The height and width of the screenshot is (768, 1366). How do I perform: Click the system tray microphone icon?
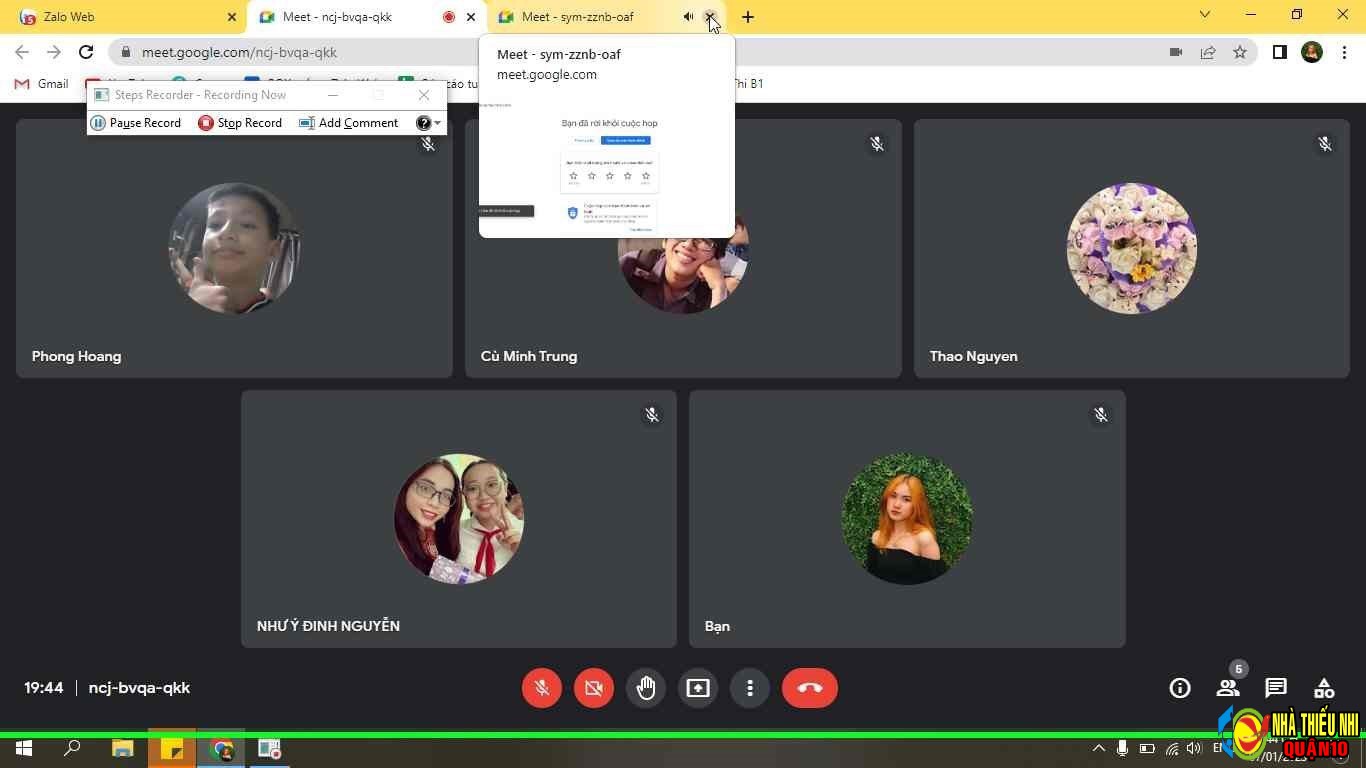tap(1122, 748)
